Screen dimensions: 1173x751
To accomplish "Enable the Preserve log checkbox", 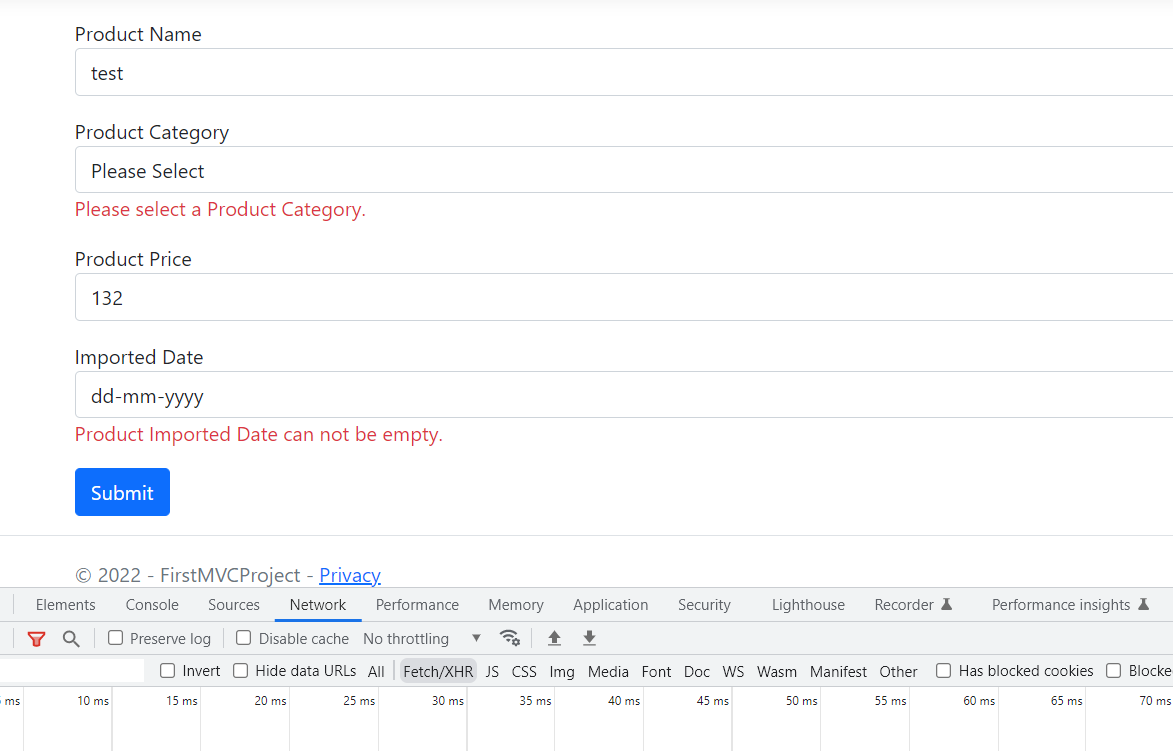I will click(115, 637).
